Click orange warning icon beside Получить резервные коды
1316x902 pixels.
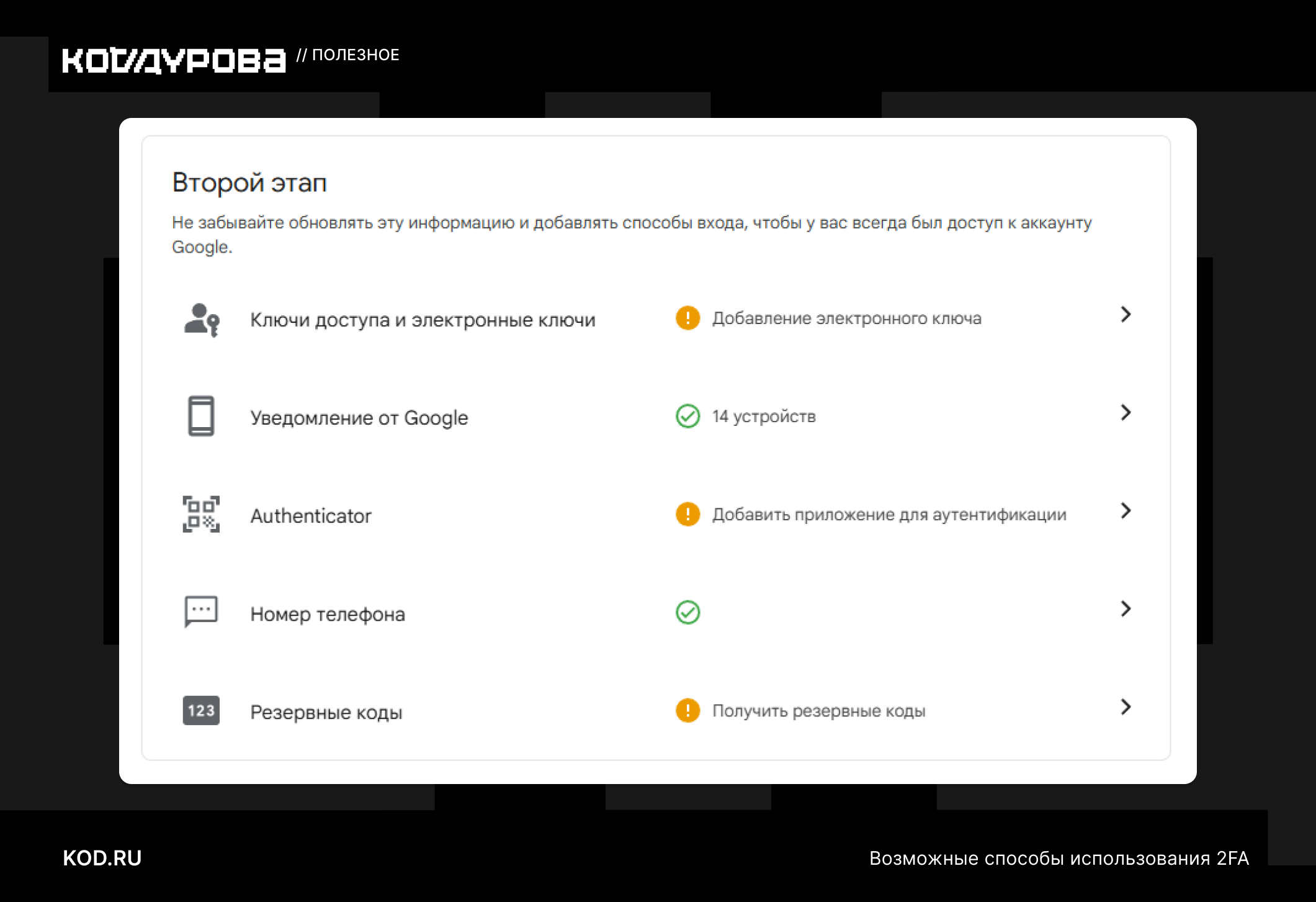(687, 710)
